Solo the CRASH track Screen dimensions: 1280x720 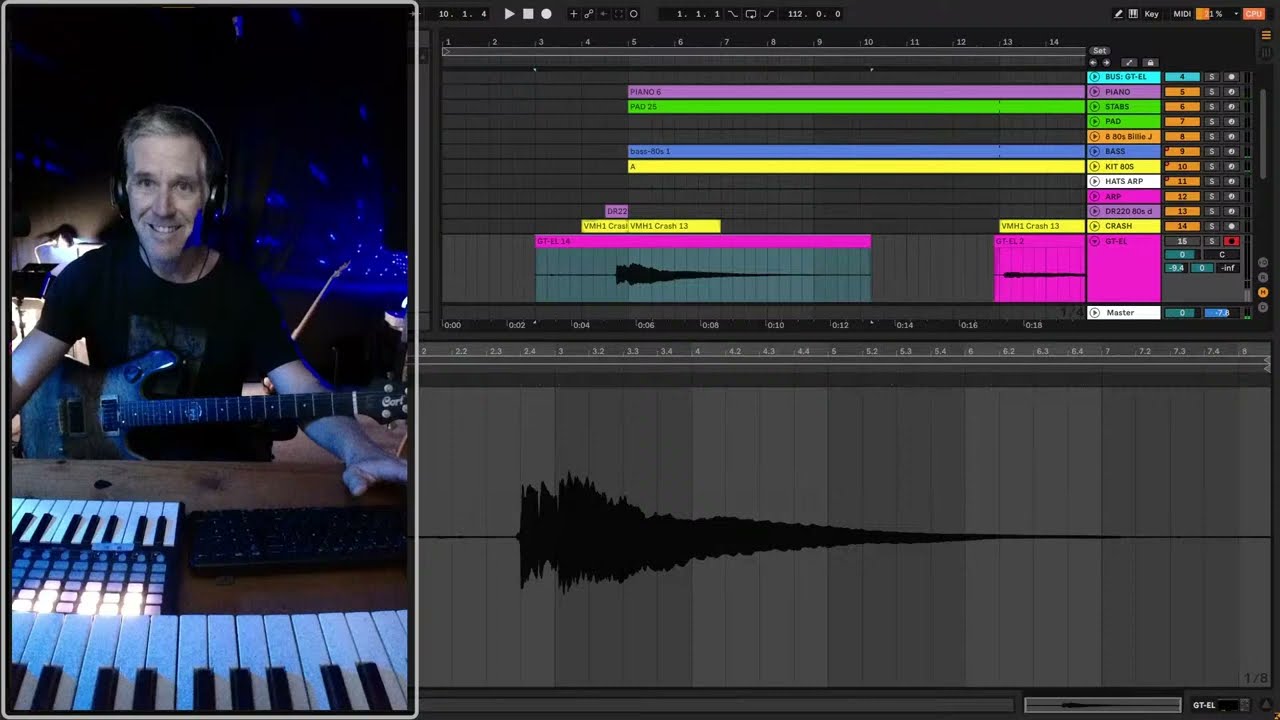tap(1212, 227)
